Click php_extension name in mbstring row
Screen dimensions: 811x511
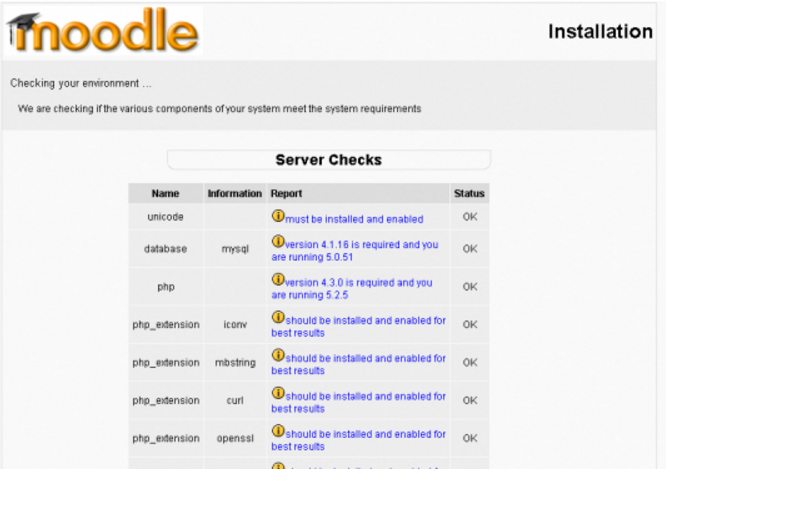(x=166, y=363)
